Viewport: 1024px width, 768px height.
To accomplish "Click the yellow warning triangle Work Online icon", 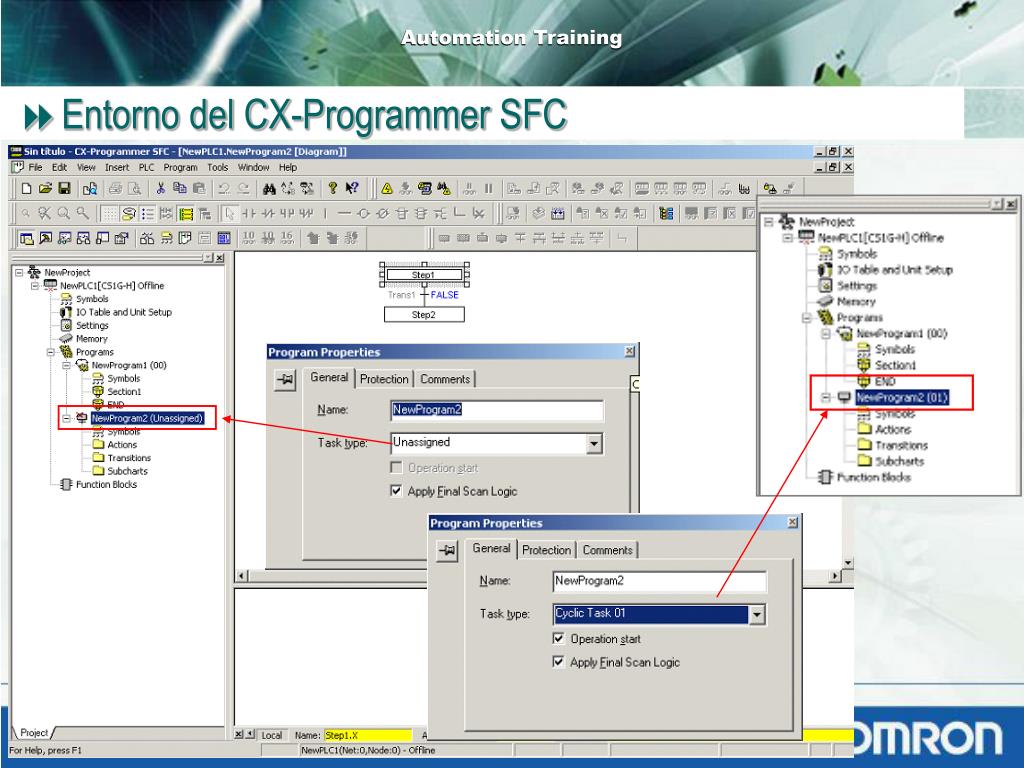I will point(387,189).
